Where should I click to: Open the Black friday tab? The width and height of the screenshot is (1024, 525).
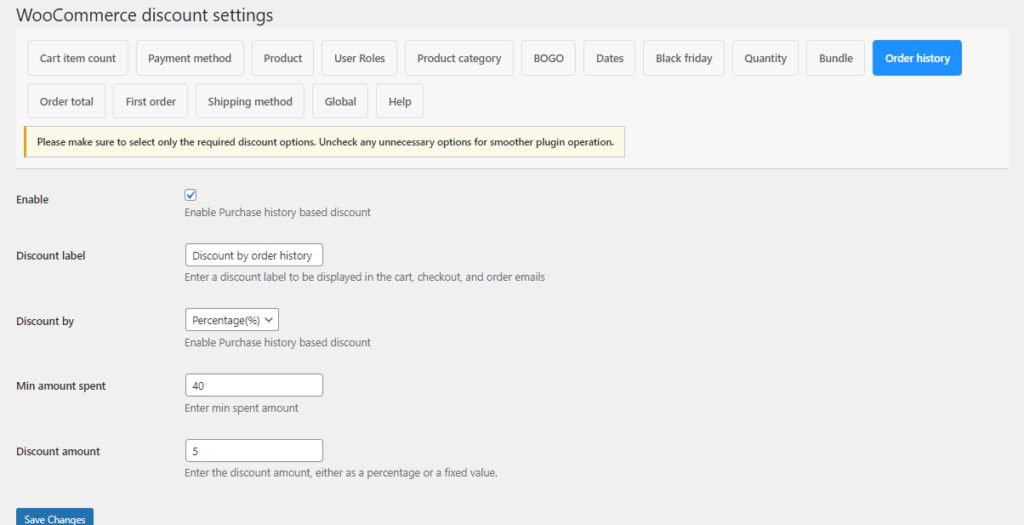[684, 58]
